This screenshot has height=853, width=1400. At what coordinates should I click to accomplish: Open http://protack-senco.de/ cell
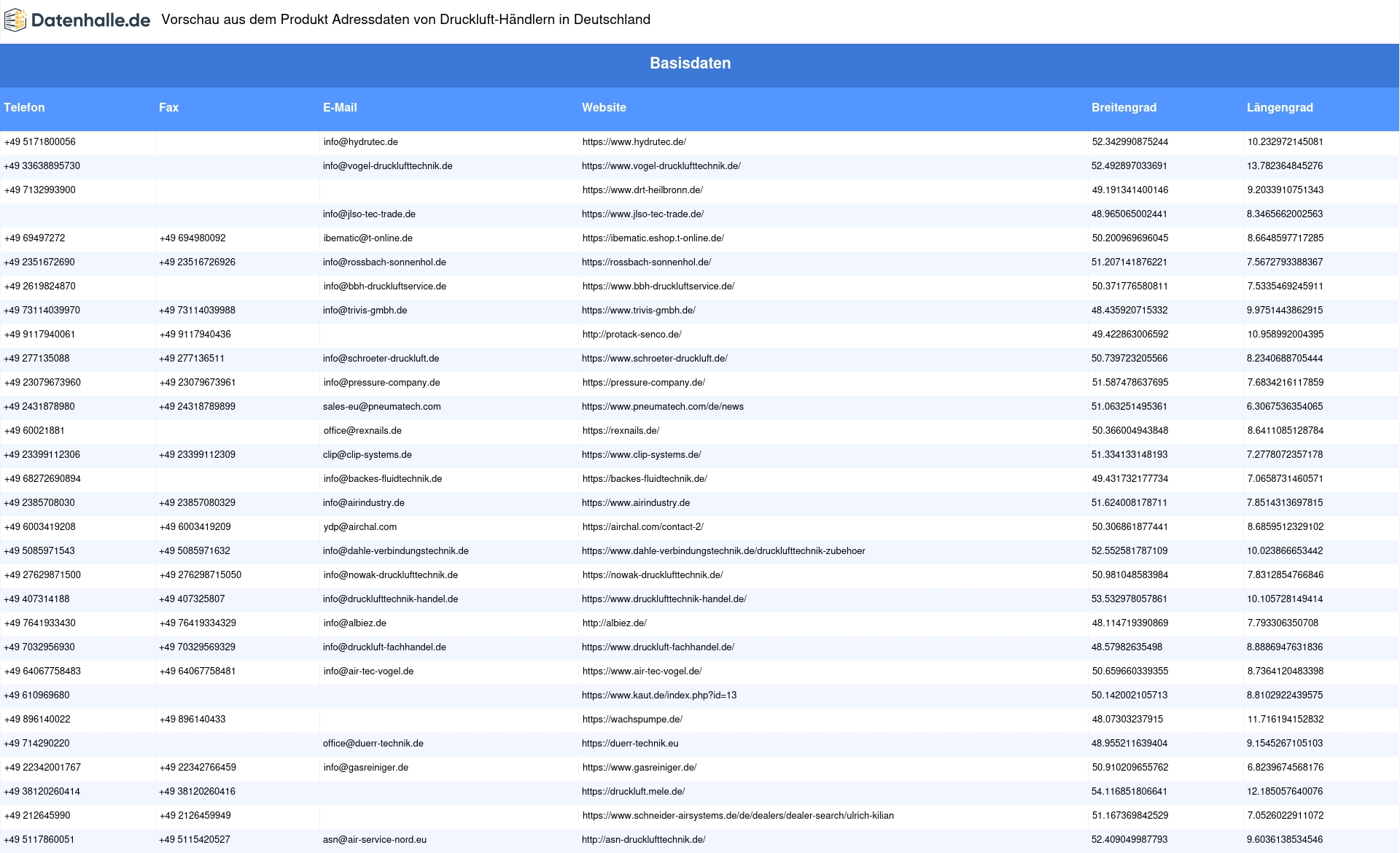point(632,335)
